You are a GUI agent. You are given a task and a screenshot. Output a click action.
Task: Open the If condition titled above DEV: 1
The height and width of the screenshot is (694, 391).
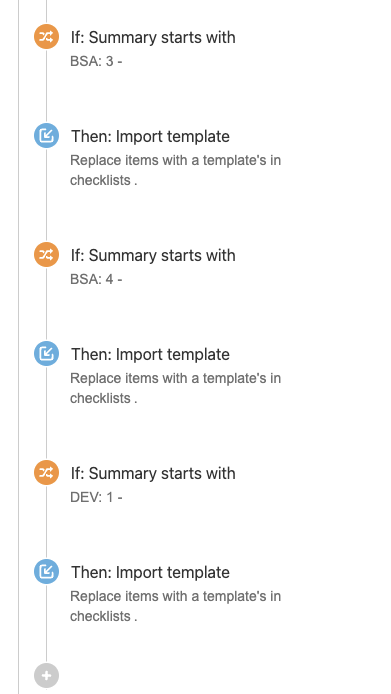(x=153, y=473)
